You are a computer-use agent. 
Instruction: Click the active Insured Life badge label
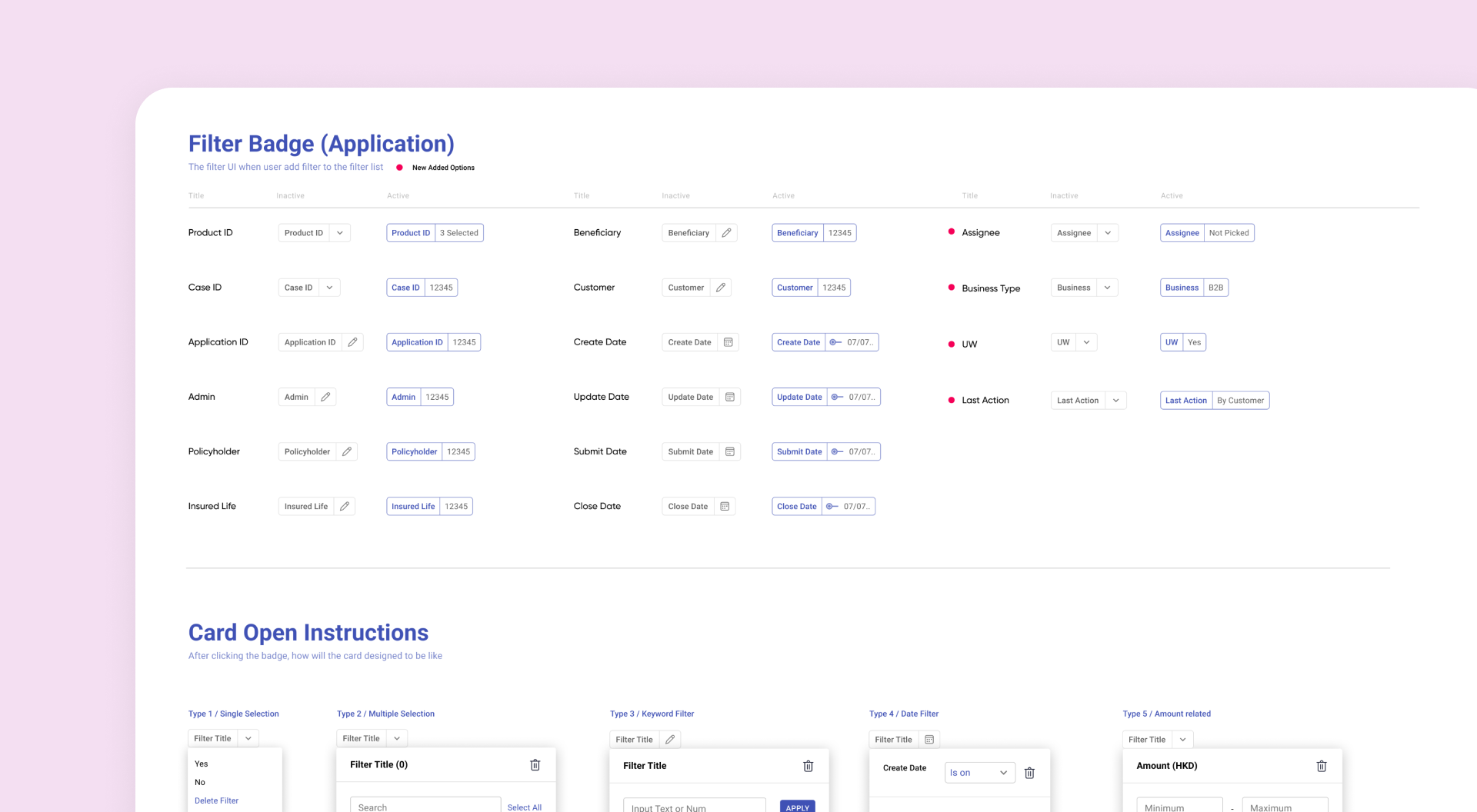pyautogui.click(x=413, y=506)
